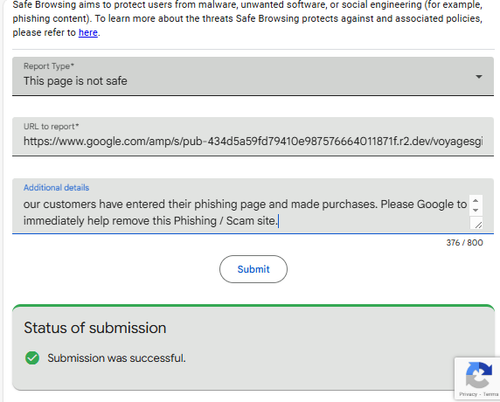
Task: Open reCAPTCHA Terms link
Action: (x=491, y=394)
